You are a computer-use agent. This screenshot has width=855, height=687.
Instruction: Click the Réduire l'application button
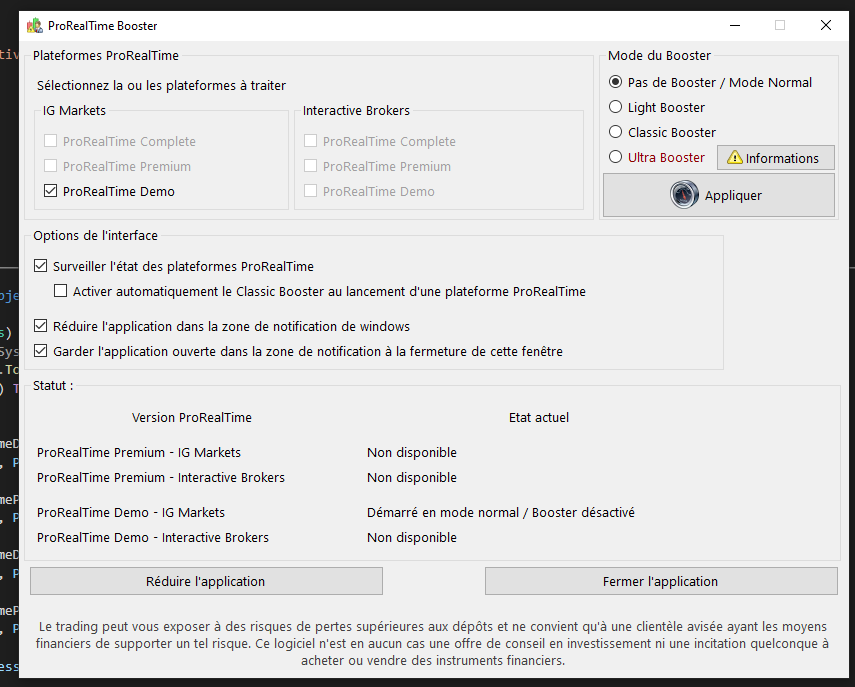(x=206, y=581)
